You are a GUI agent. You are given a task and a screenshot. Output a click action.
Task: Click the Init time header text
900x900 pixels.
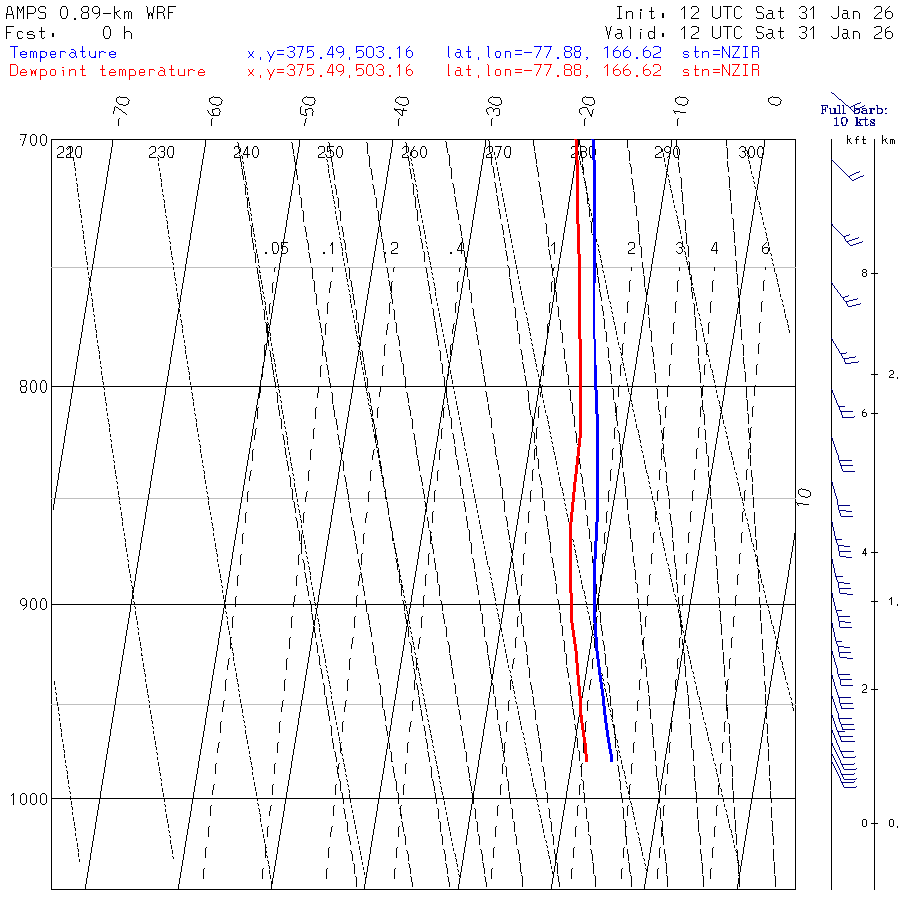(x=754, y=13)
